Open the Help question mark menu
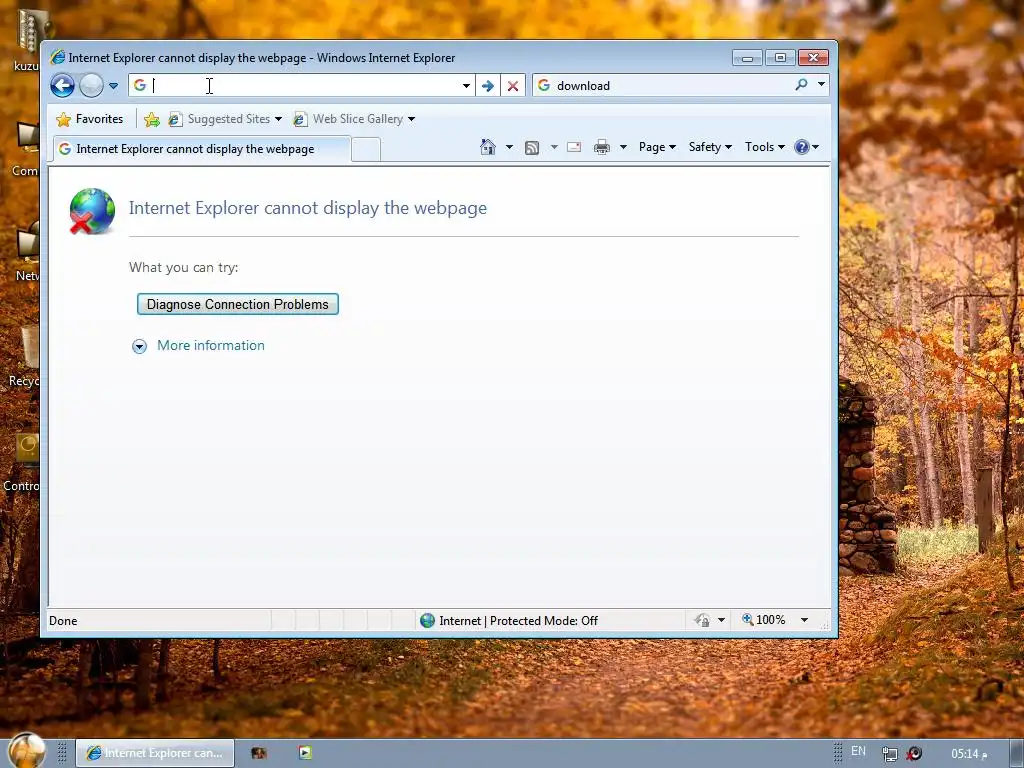This screenshot has width=1024, height=768. tap(807, 147)
